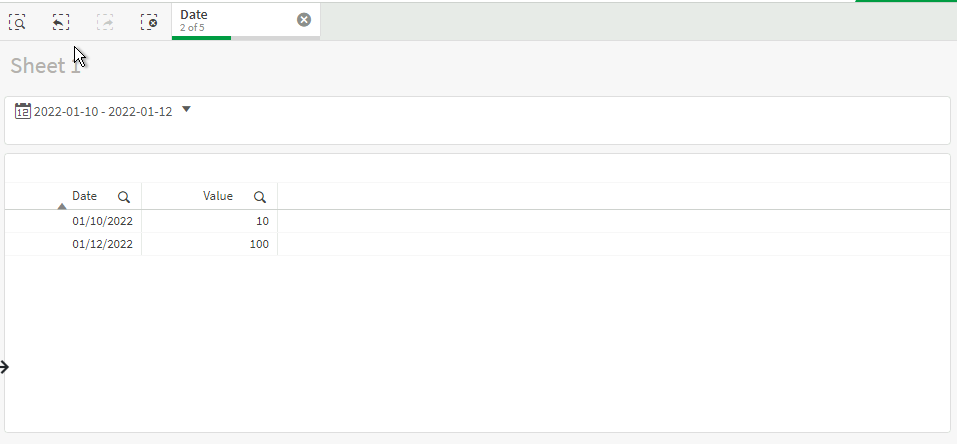Viewport: 957px width, 444px height.
Task: Click the 2022-01-10 - 2022-01-12 range text
Action: pos(103,112)
